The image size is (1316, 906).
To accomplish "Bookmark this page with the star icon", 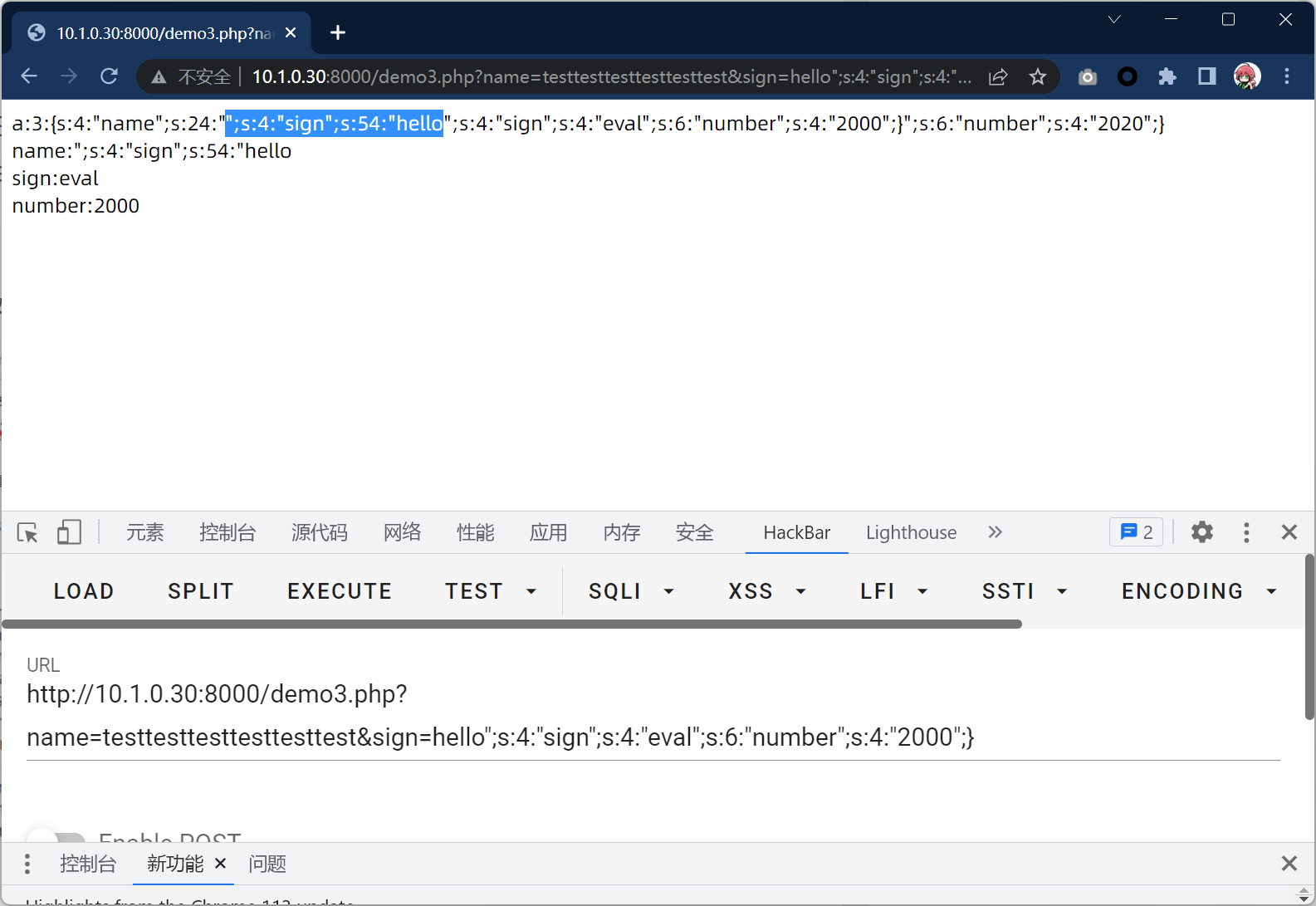I will tap(1037, 77).
